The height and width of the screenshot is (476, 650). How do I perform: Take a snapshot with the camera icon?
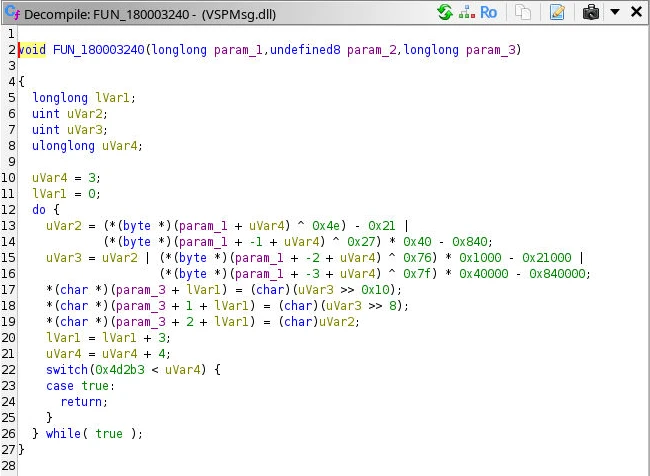tap(591, 12)
